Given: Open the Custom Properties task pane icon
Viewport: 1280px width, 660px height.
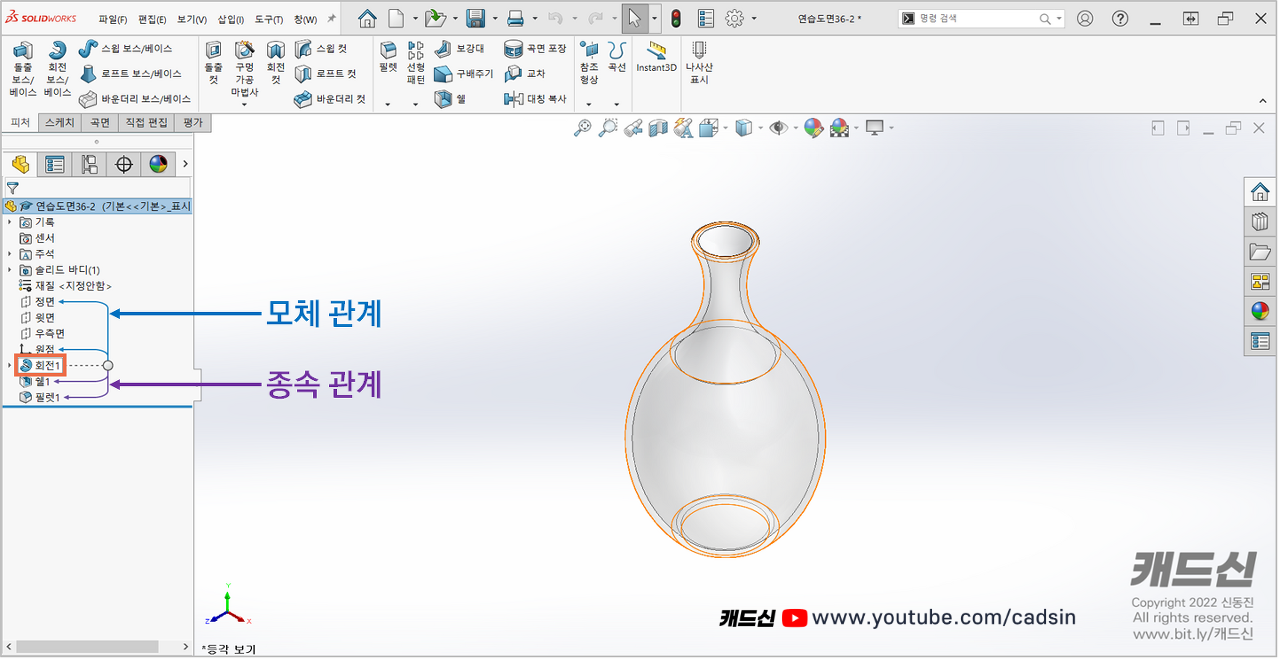Looking at the screenshot, I should tap(1260, 341).
